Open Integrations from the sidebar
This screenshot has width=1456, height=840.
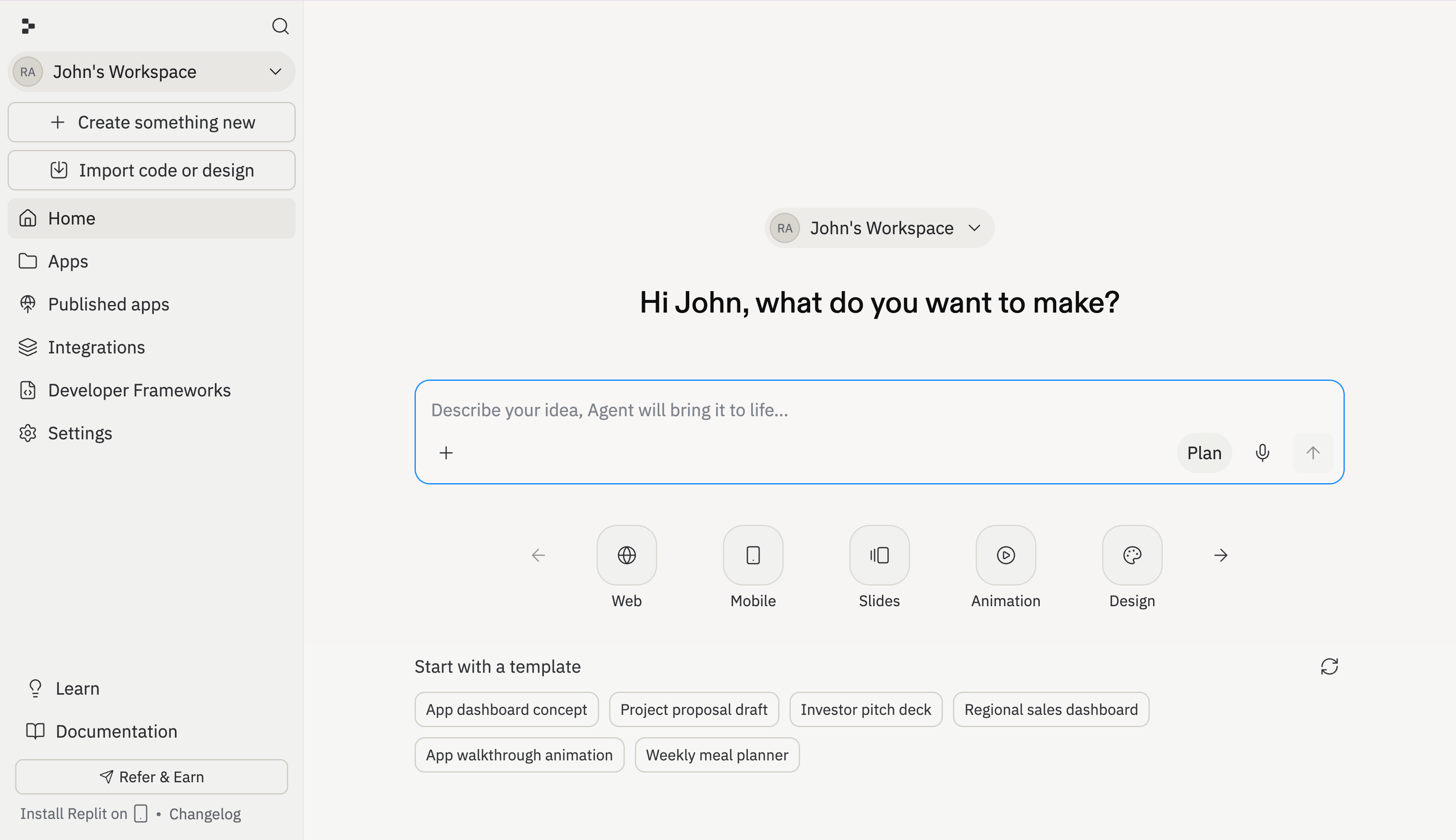(x=96, y=347)
